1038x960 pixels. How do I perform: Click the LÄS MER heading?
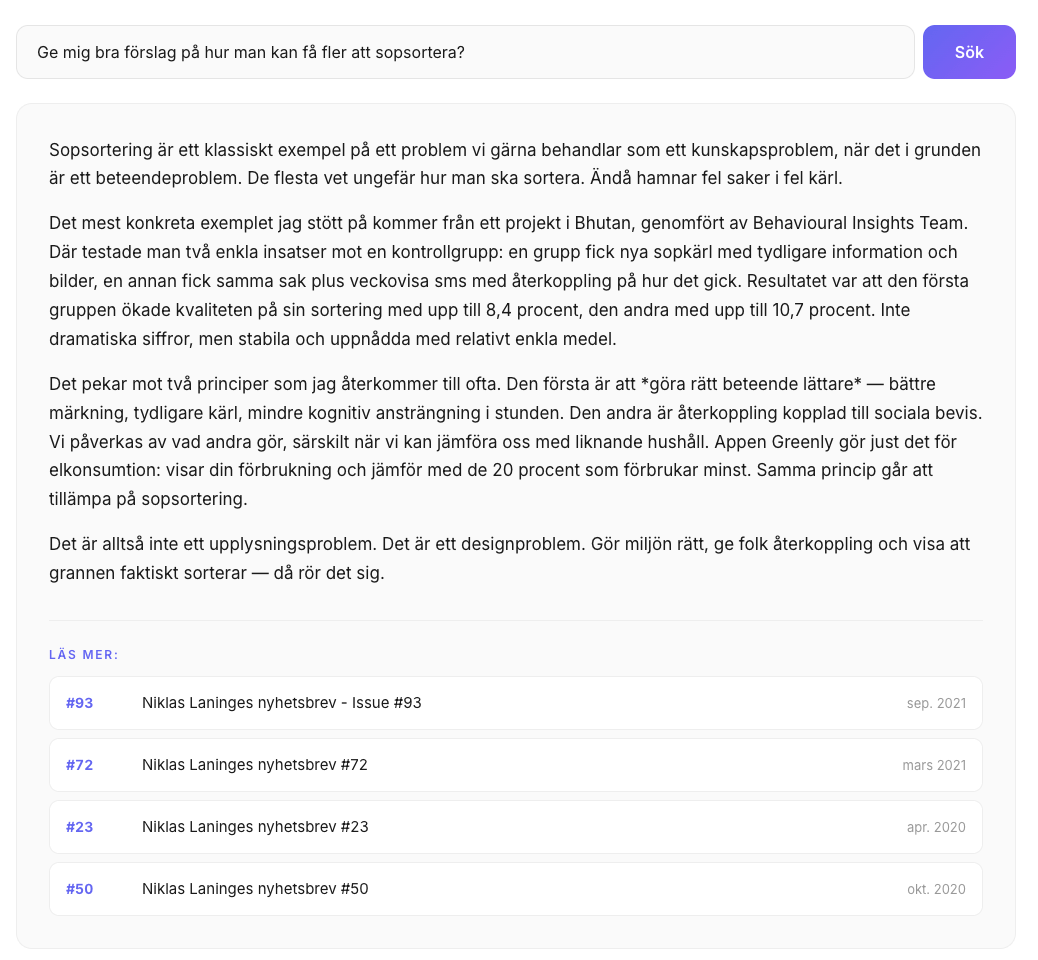83,655
